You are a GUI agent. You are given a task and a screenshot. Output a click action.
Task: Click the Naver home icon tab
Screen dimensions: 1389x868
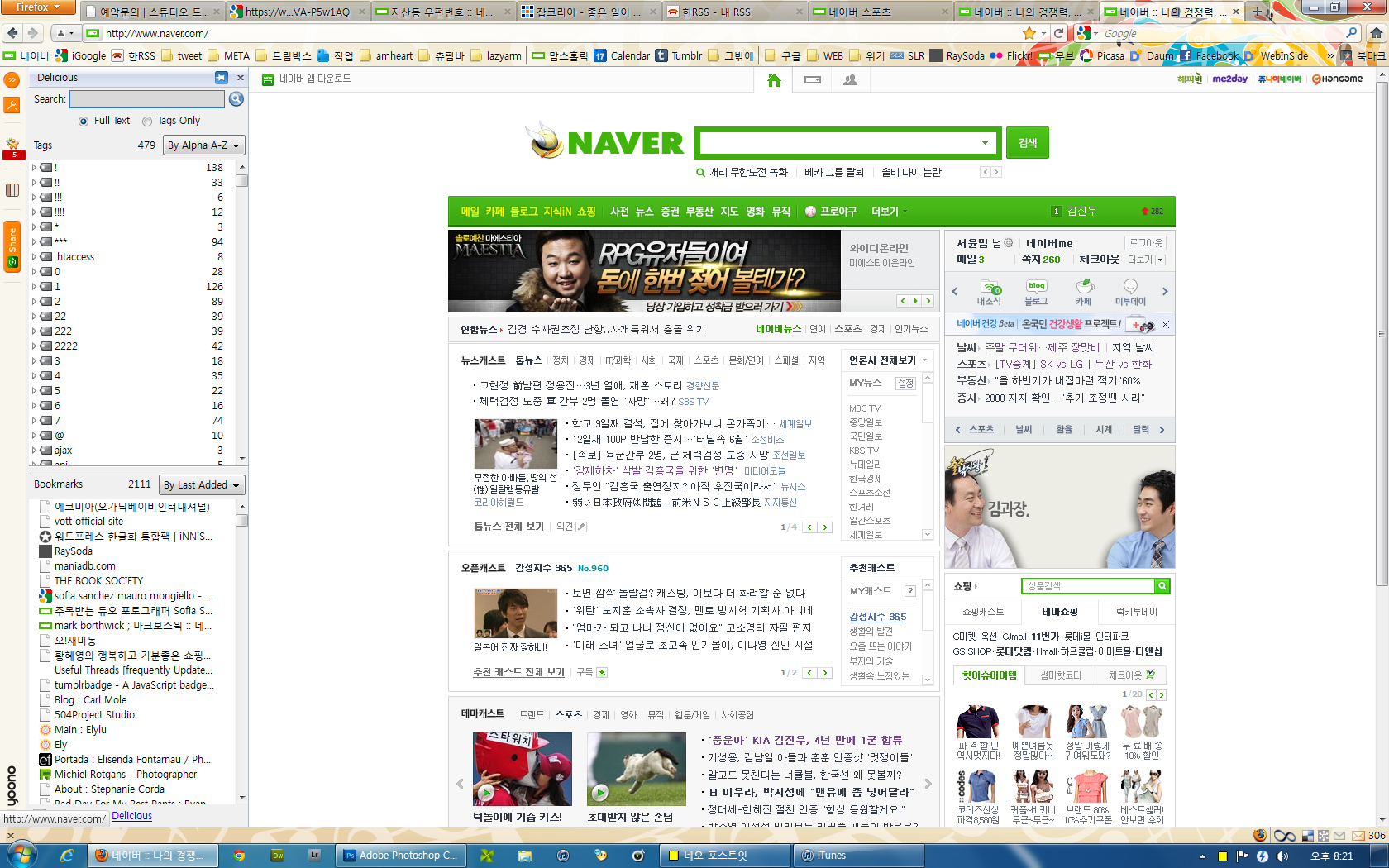[x=774, y=80]
